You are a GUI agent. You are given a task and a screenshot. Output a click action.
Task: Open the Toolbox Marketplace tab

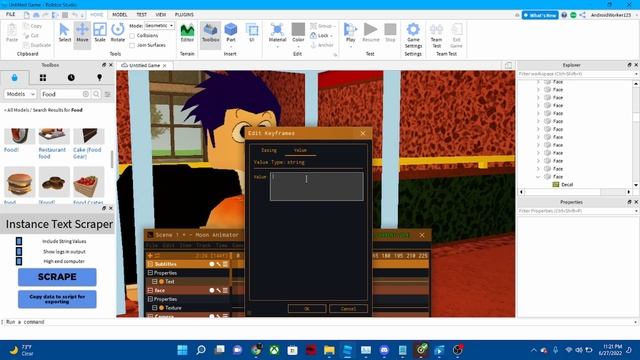(15, 78)
